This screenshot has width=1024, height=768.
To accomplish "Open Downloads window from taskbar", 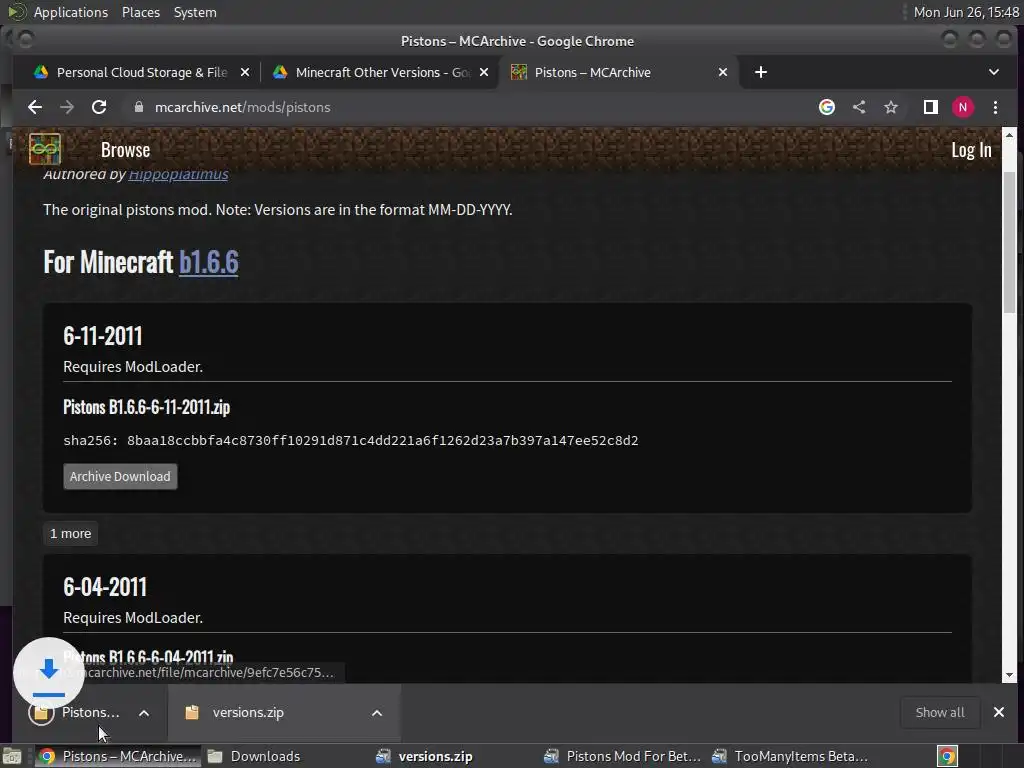I will pos(254,756).
